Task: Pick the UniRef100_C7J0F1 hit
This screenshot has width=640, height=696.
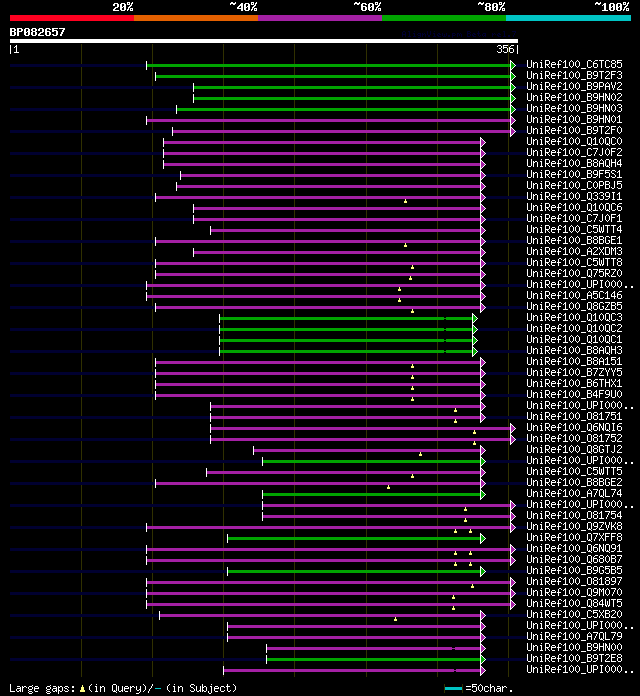Action: coord(574,218)
